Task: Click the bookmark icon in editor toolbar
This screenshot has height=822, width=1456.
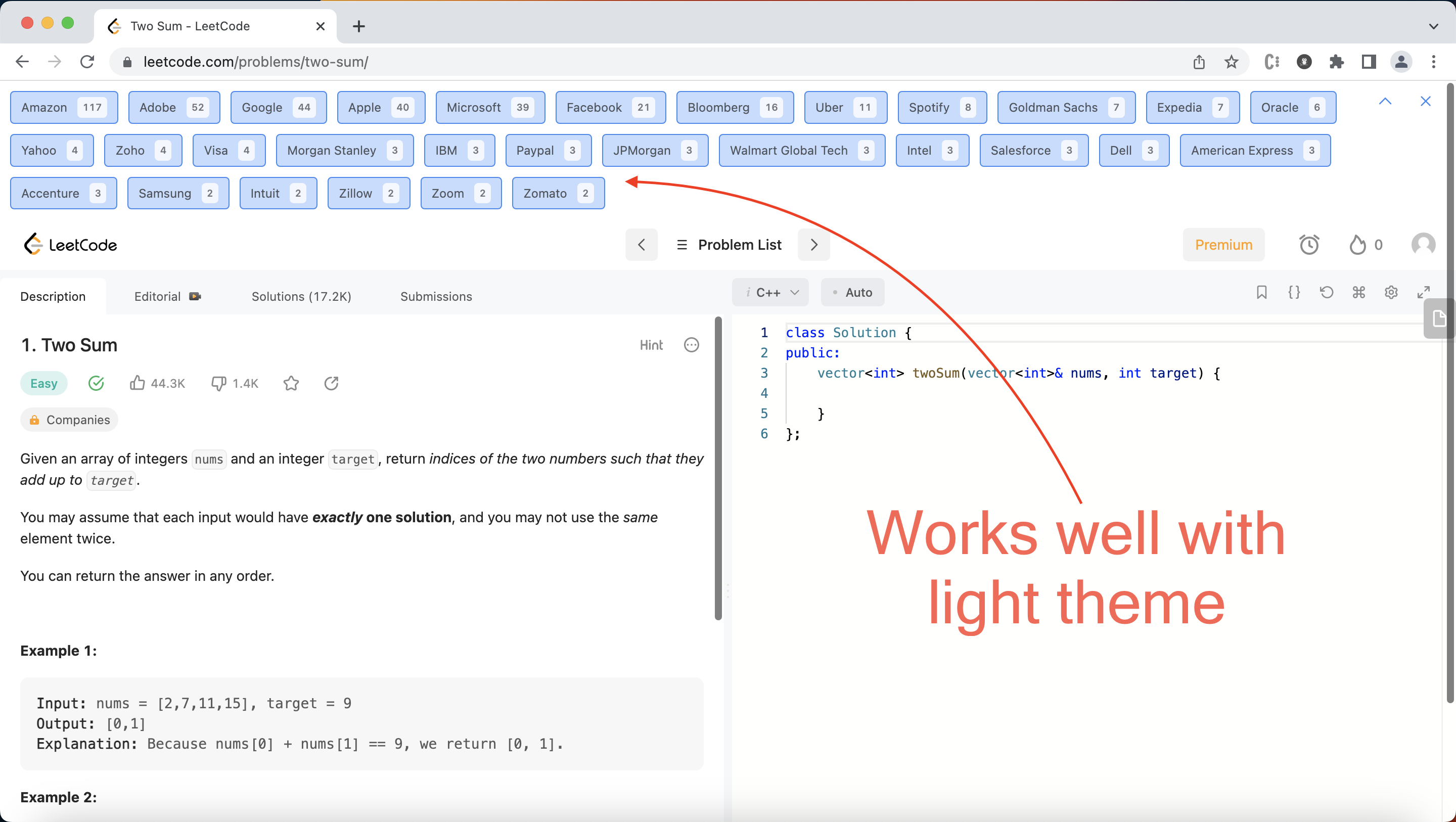Action: tap(1261, 292)
